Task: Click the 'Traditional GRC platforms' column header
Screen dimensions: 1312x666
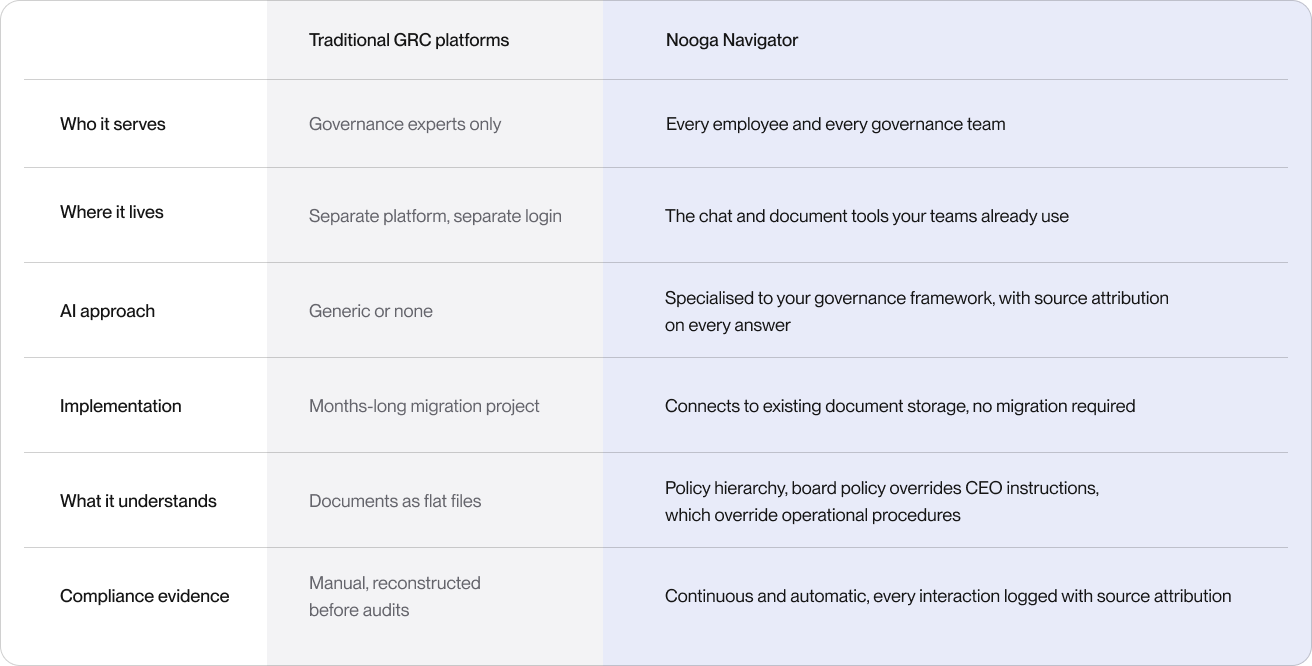Action: coord(409,40)
